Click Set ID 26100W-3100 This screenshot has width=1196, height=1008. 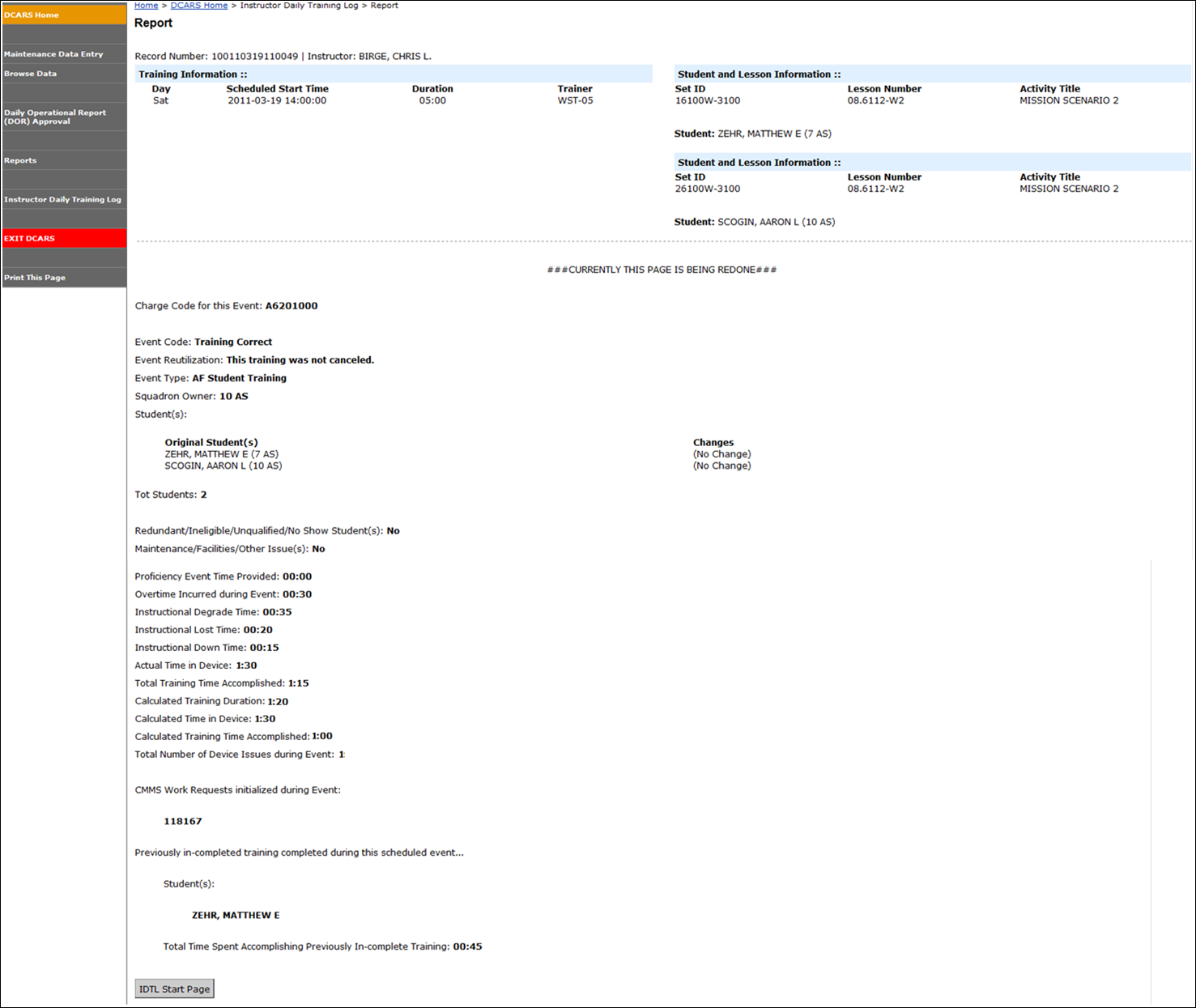click(708, 189)
